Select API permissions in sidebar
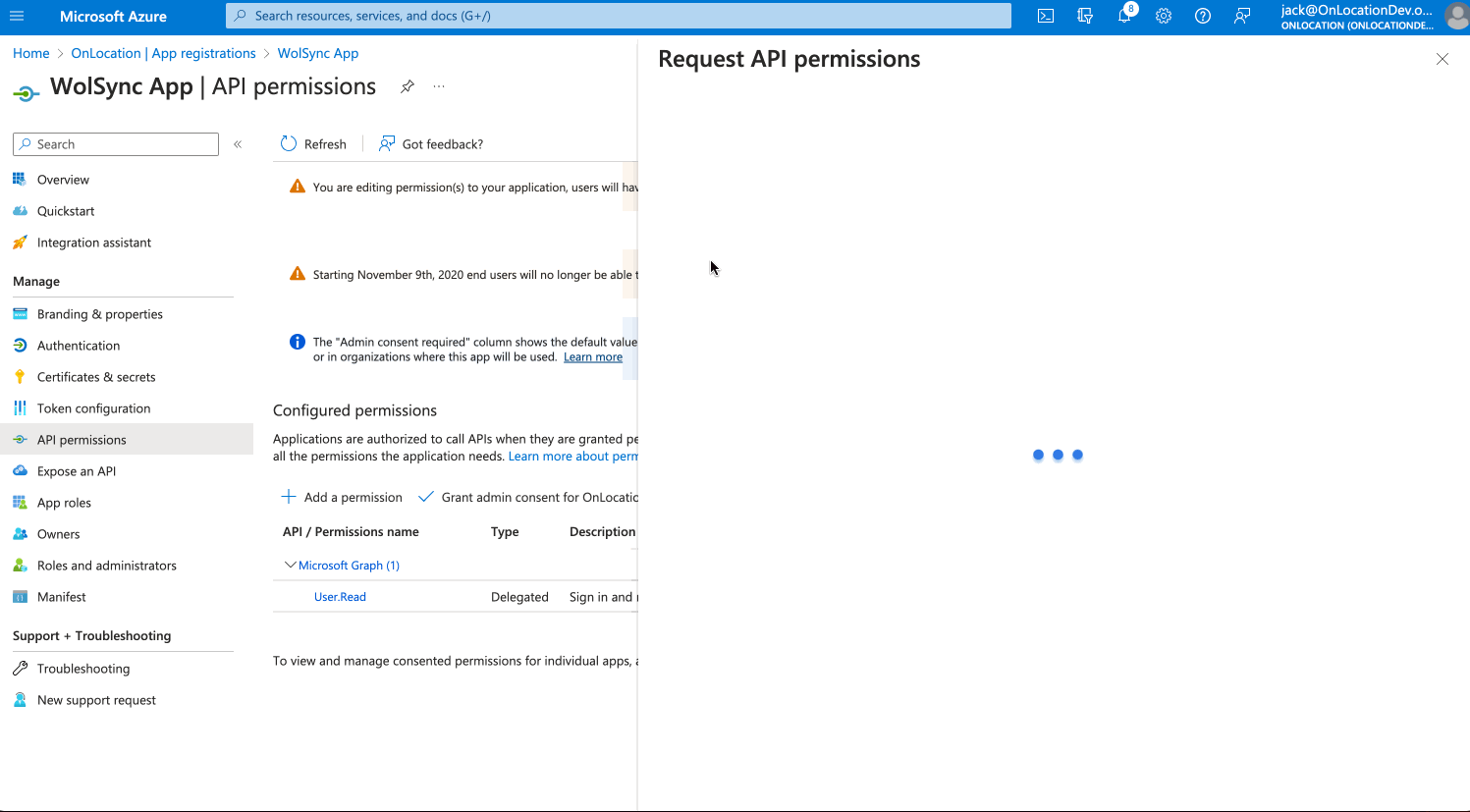Viewport: 1470px width, 812px height. [x=127, y=440]
